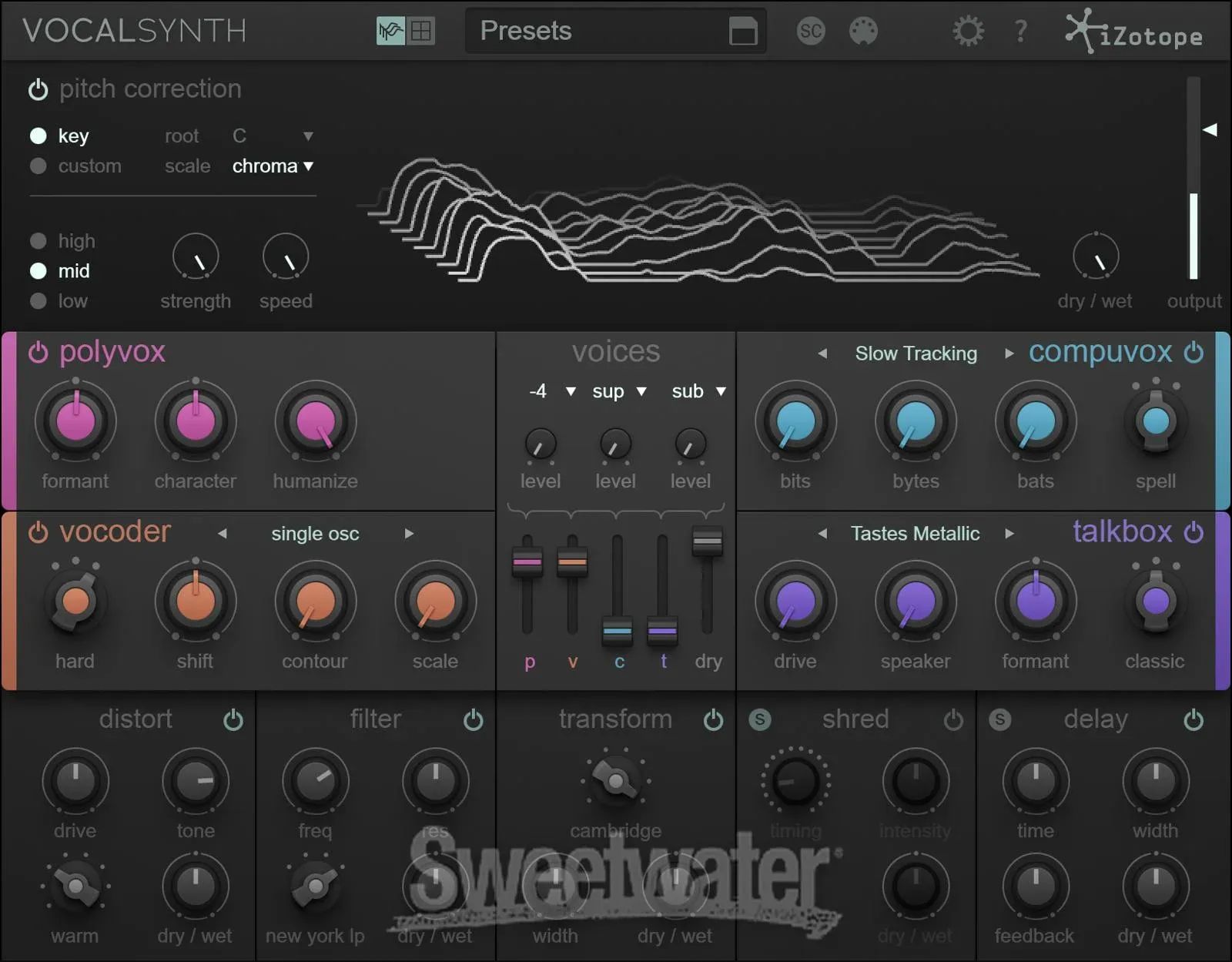The height and width of the screenshot is (962, 1232).
Task: Click the polyvox level fader p
Action: [x=527, y=562]
